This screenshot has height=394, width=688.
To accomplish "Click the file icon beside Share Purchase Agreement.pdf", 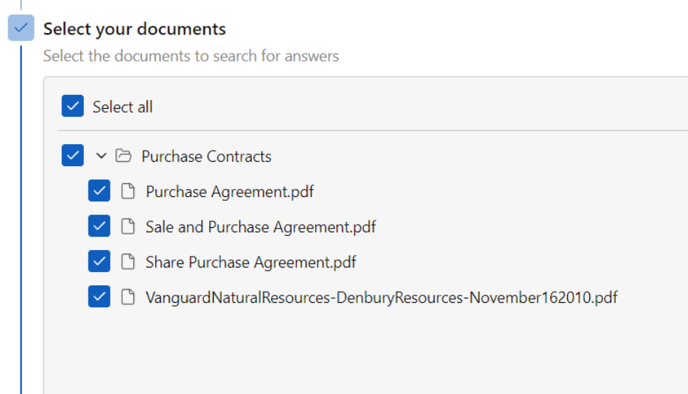I will (128, 261).
